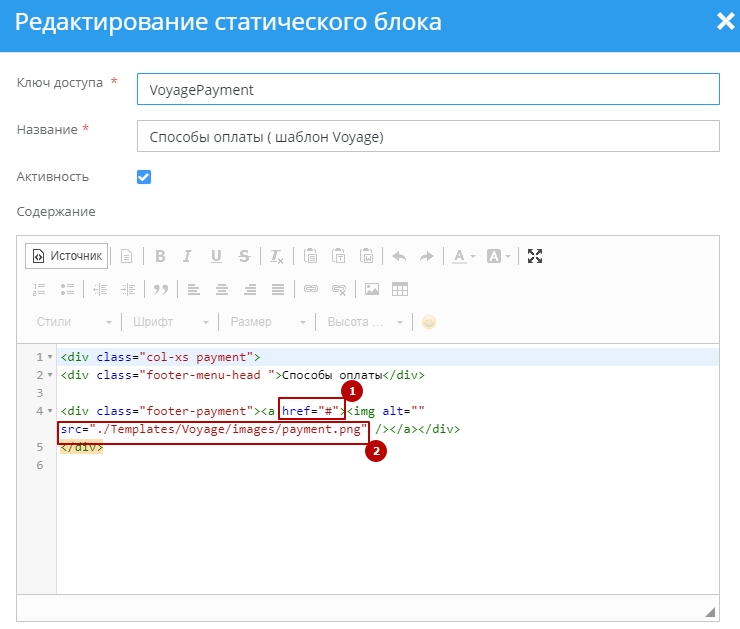Click the insert link icon
Screen dimensions: 740x629
click(x=311, y=290)
